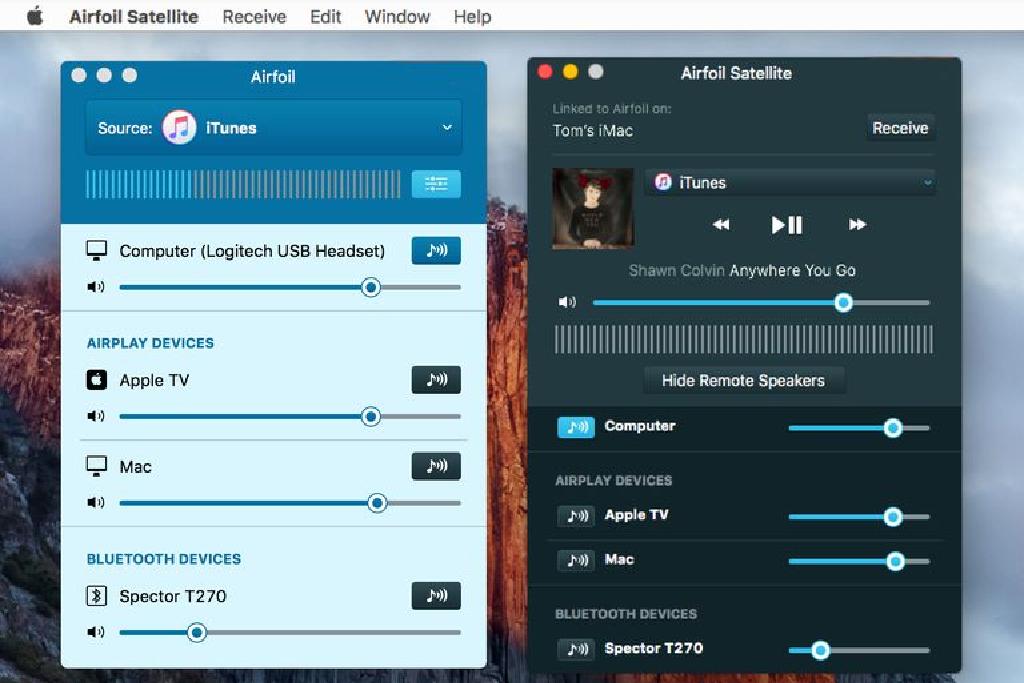1024x683 pixels.
Task: Click speaker volume icon under Computer in Airfoil
Action: (x=96, y=287)
